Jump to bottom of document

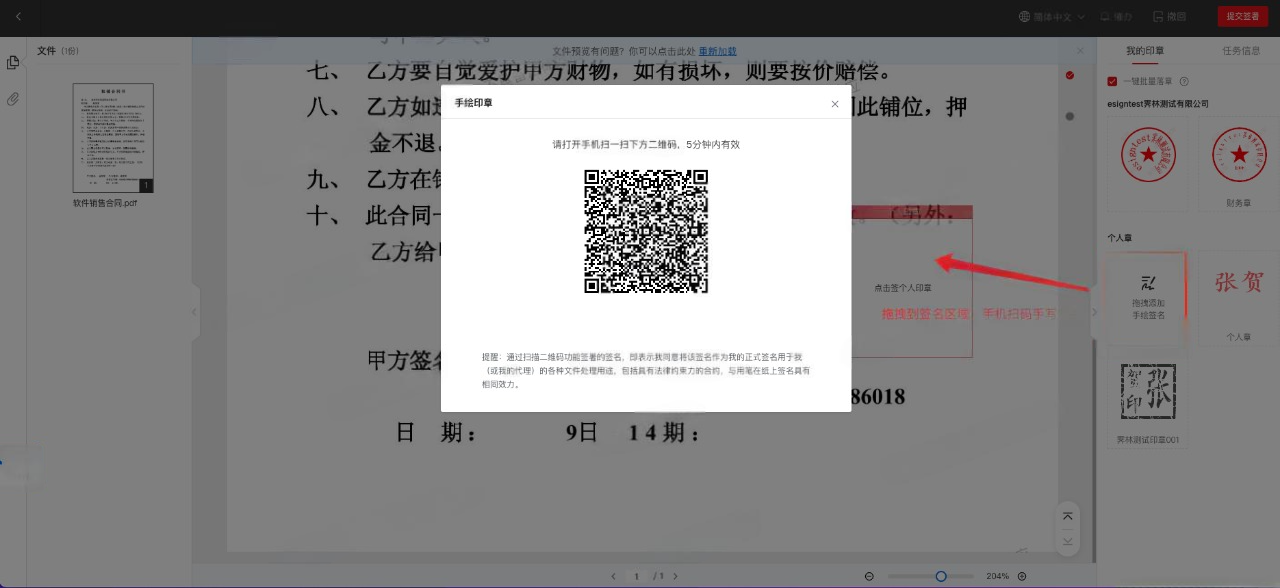click(1068, 540)
